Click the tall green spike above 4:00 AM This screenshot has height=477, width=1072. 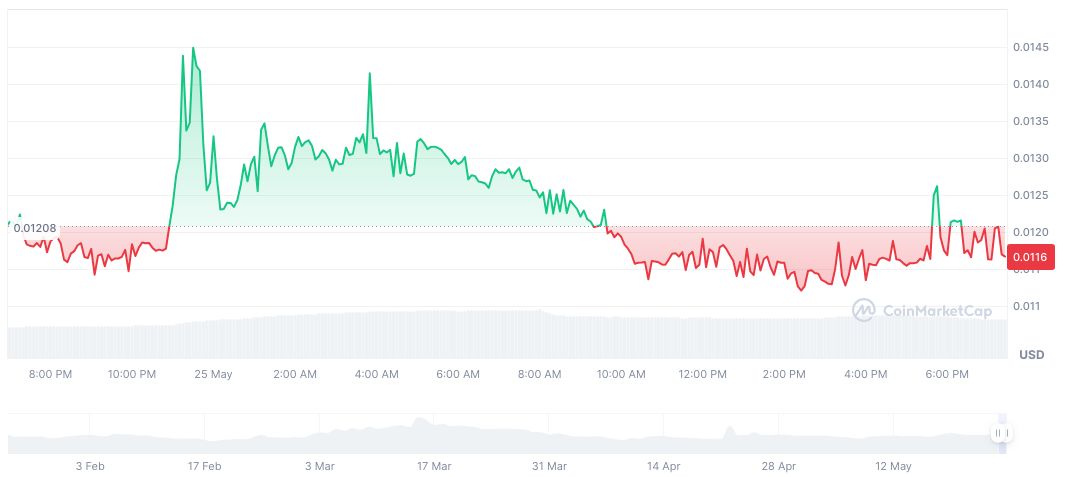[370, 74]
